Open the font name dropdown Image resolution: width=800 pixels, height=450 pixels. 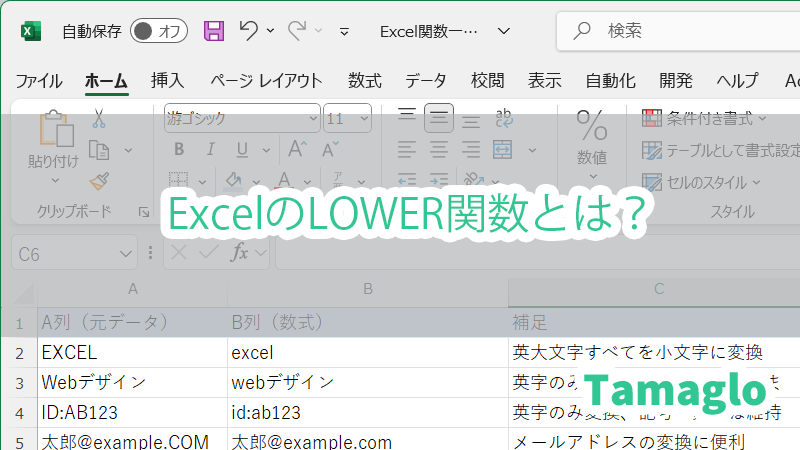click(312, 118)
